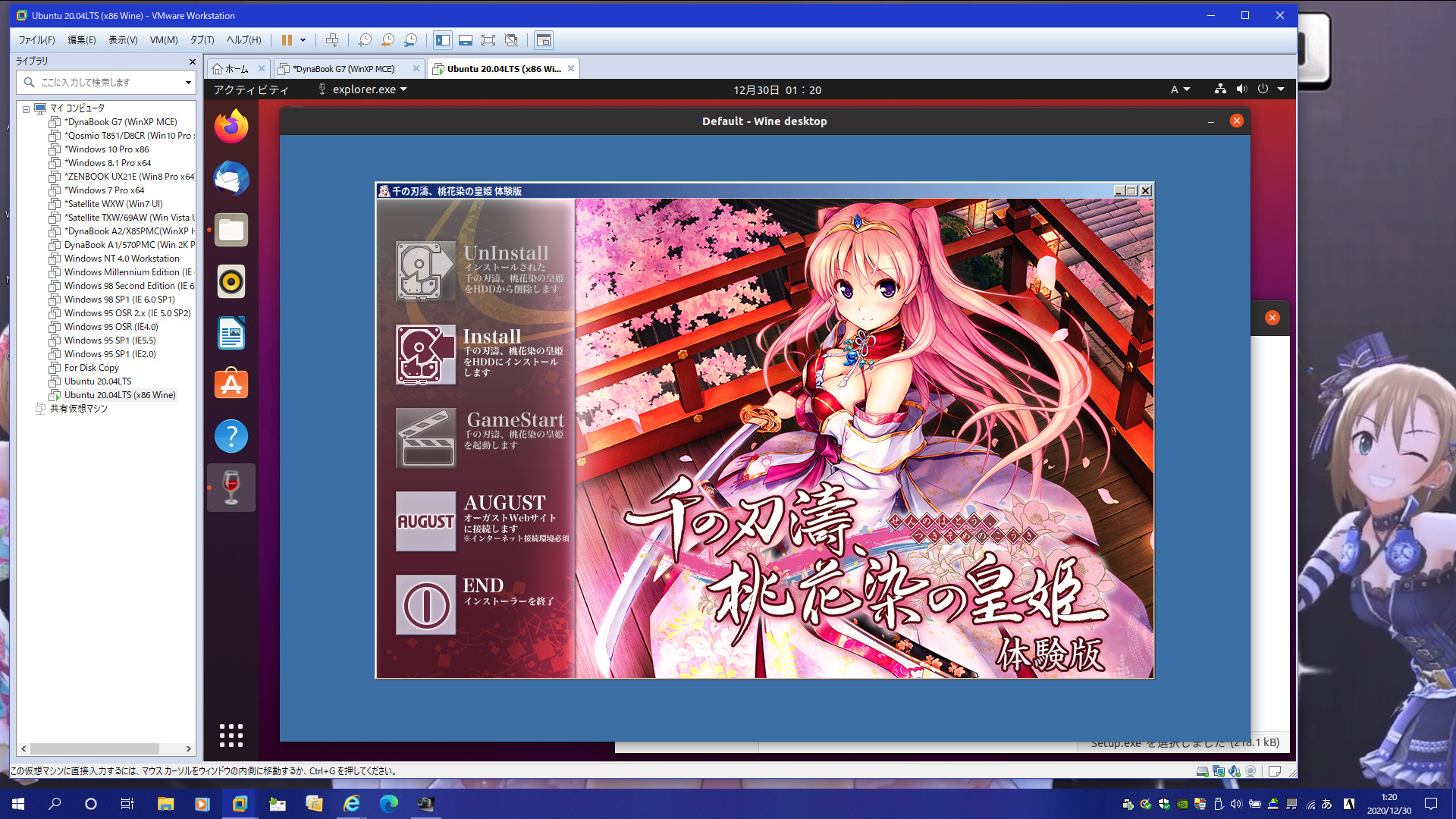Click the GameStart clapperboard icon

[425, 438]
